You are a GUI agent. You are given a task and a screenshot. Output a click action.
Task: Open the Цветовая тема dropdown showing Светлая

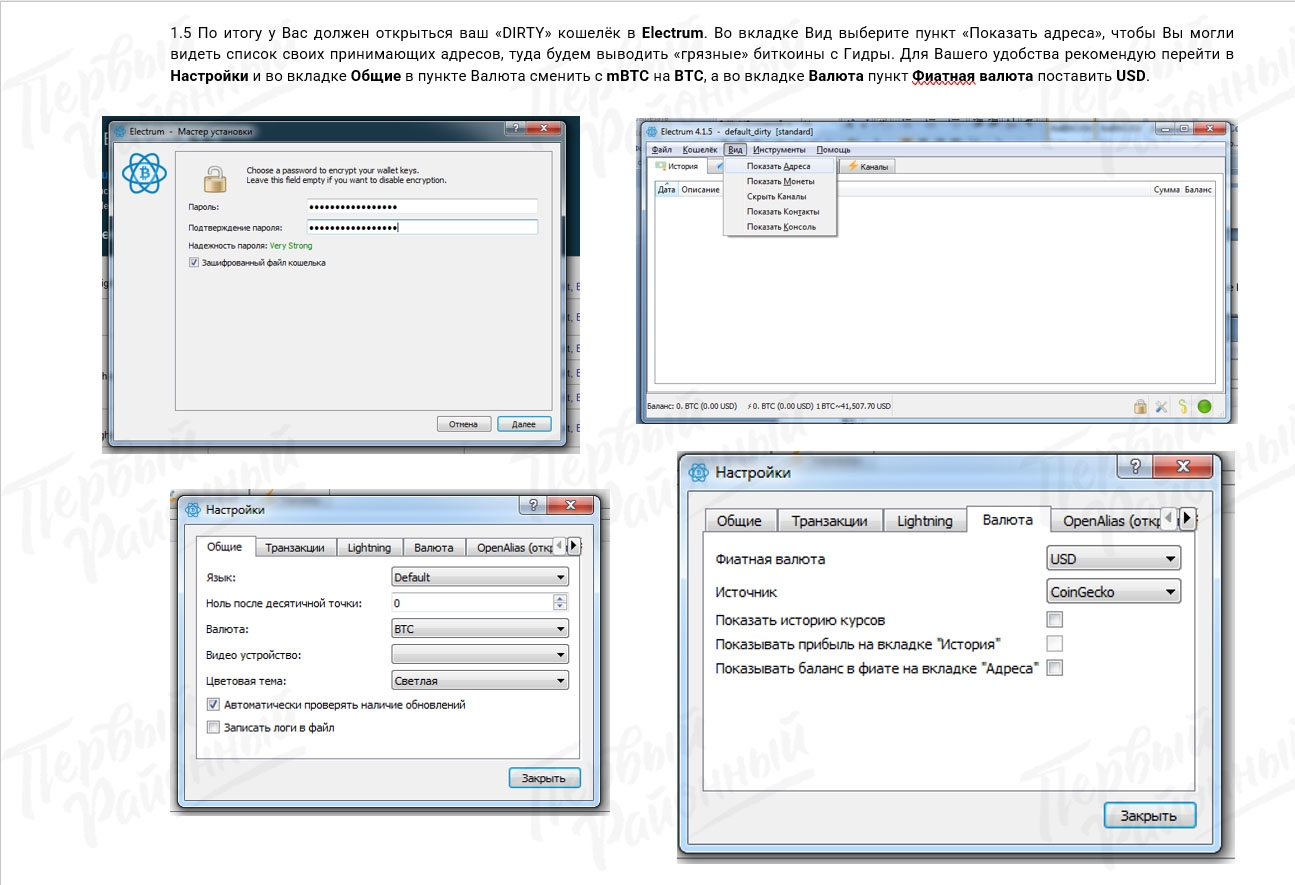480,681
